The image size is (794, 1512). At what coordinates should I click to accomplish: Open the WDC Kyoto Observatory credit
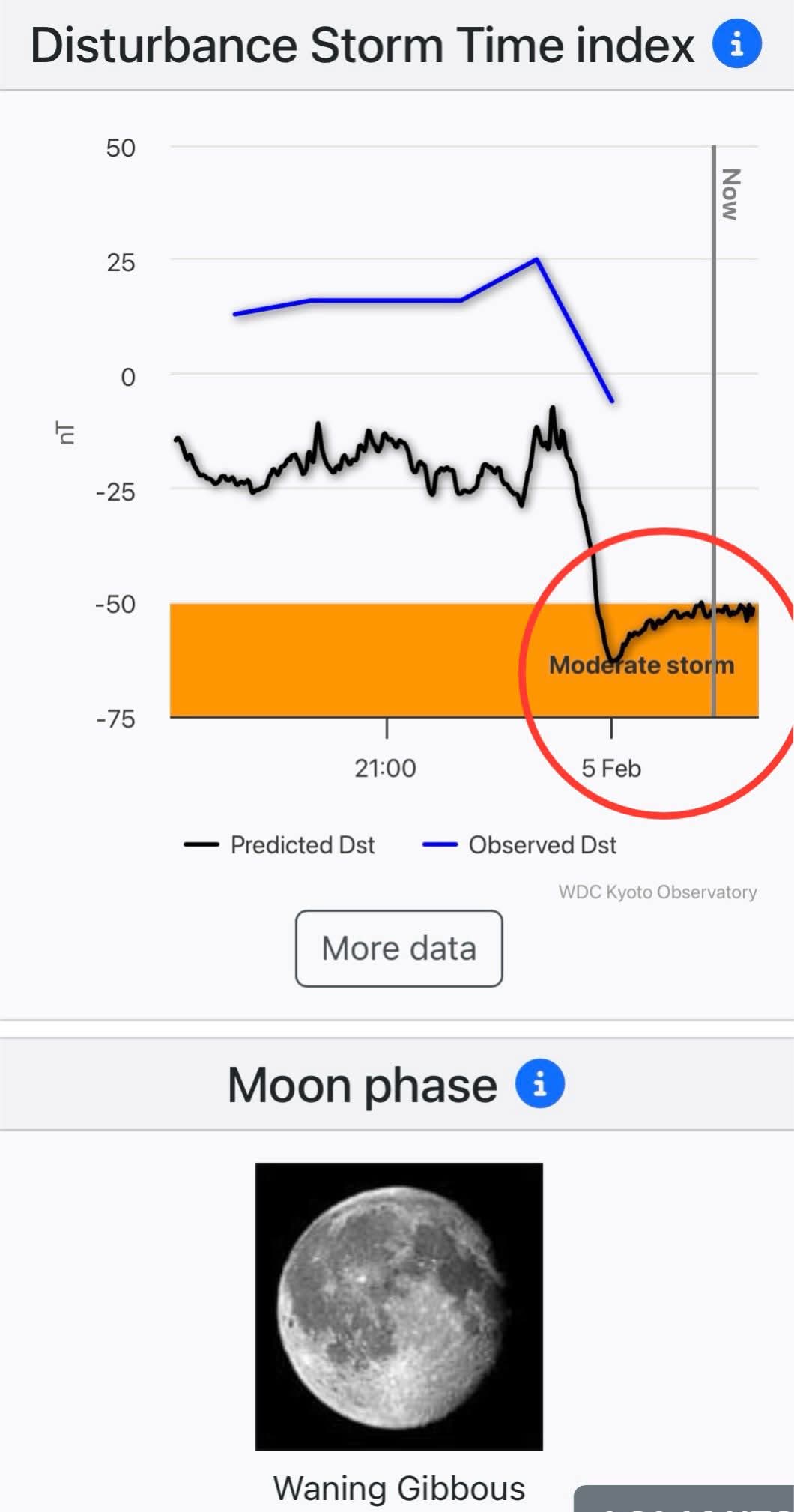pyautogui.click(x=657, y=892)
